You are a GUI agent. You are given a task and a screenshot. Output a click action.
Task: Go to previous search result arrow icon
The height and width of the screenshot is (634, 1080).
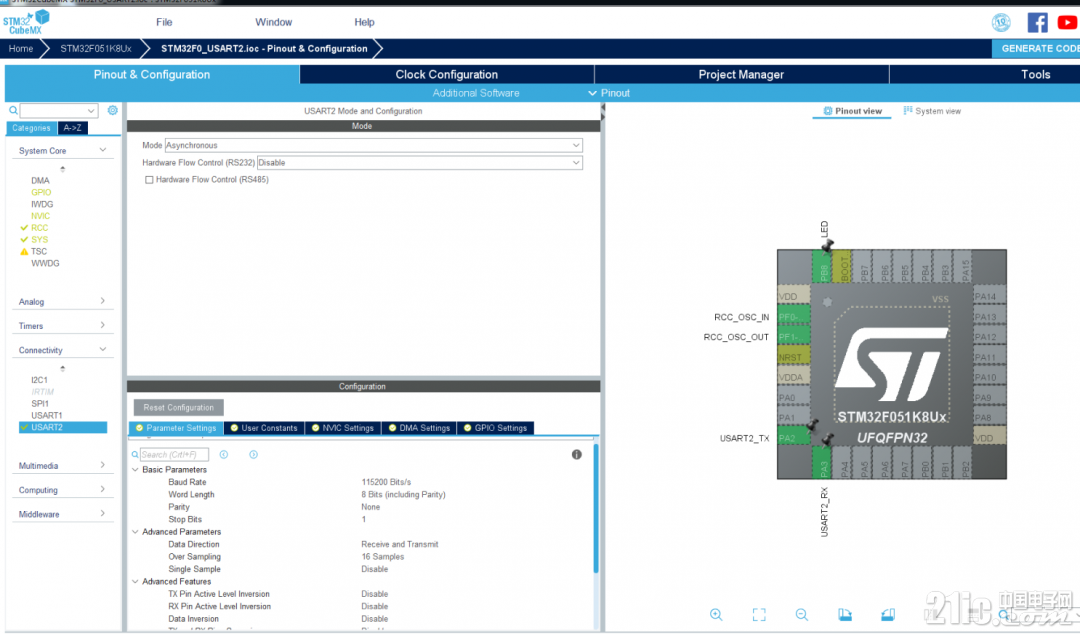click(224, 455)
